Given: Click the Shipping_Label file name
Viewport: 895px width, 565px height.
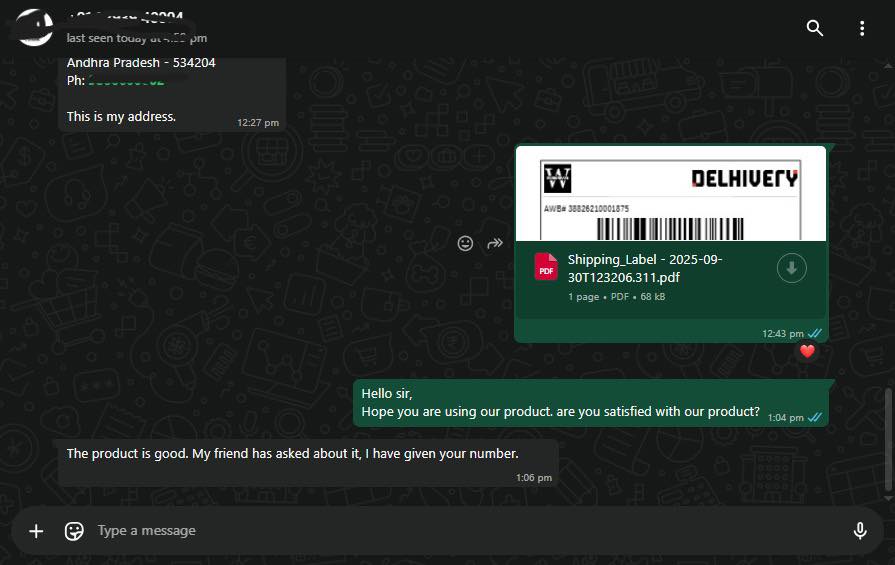Looking at the screenshot, I should click(645, 268).
